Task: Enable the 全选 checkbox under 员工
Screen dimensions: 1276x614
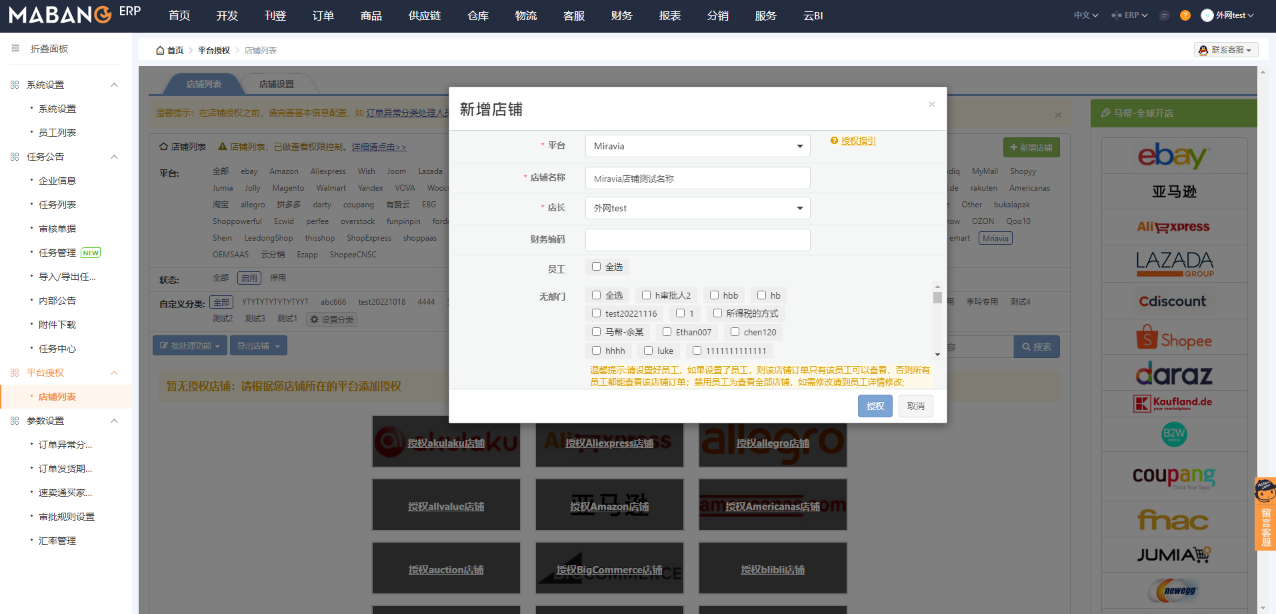Action: pos(597,268)
